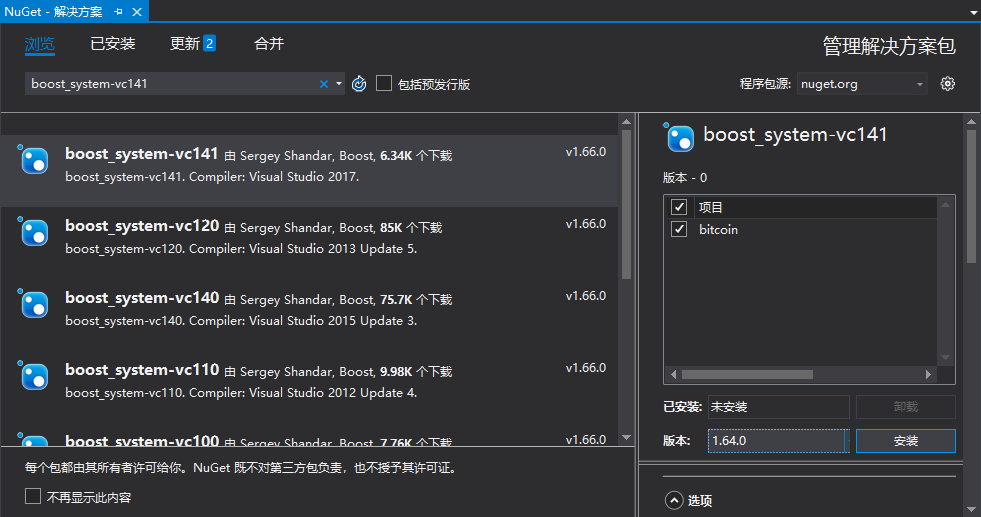Click v1.66.0 version of boost_system-vc120

pos(586,223)
